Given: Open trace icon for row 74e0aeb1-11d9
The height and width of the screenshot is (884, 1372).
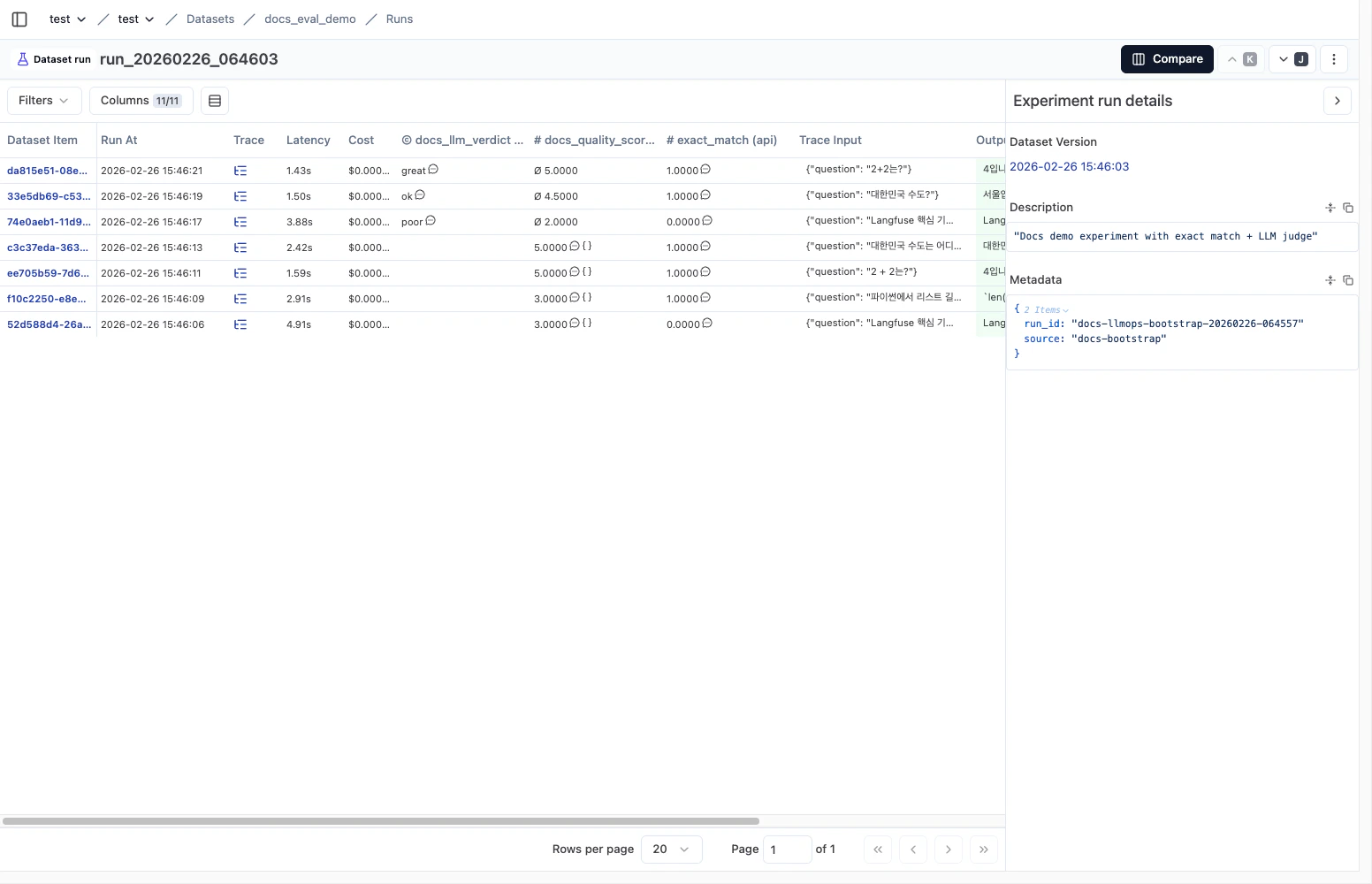Looking at the screenshot, I should (240, 222).
